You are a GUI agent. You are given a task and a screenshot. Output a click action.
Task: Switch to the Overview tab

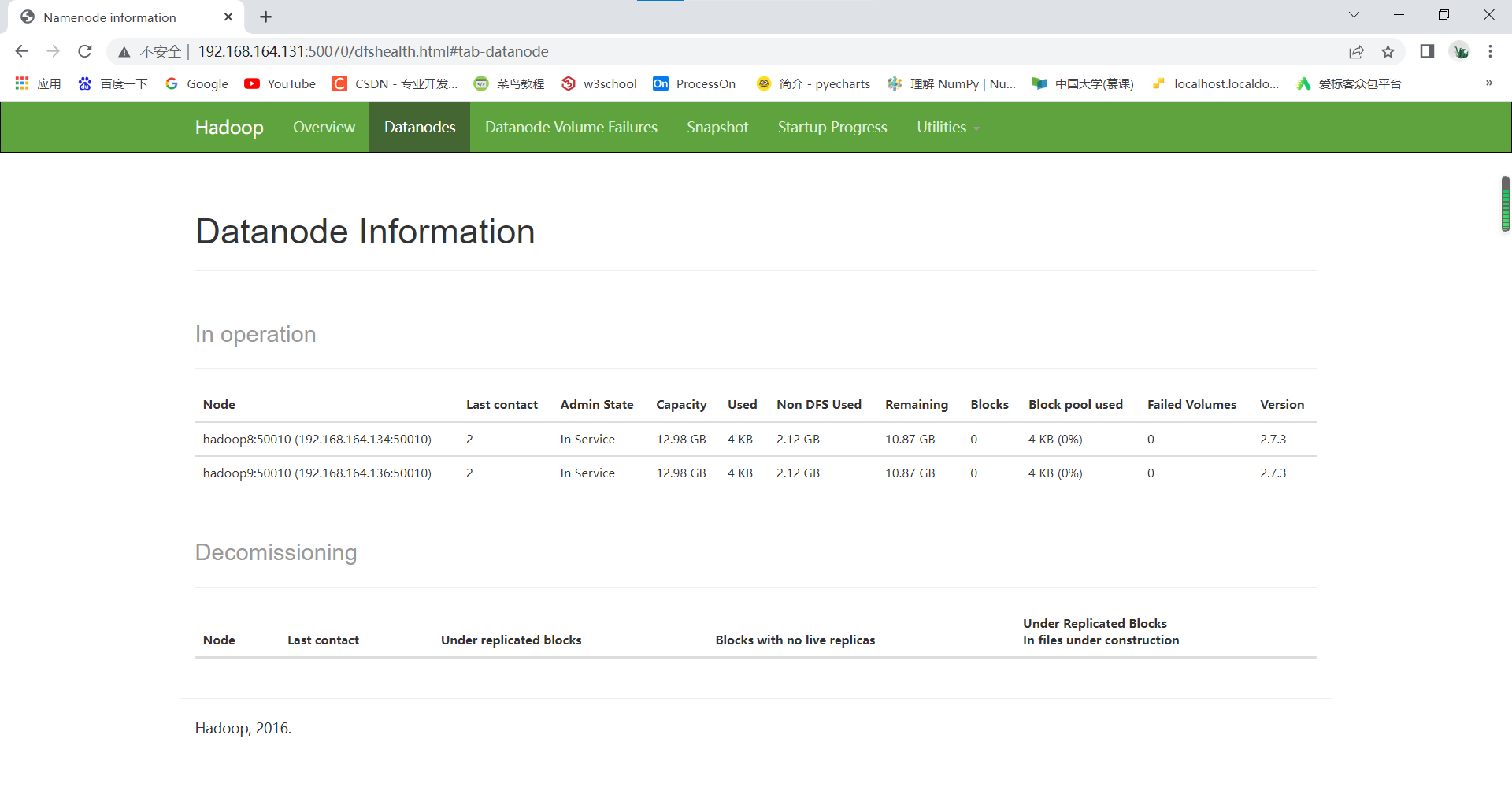tap(324, 127)
